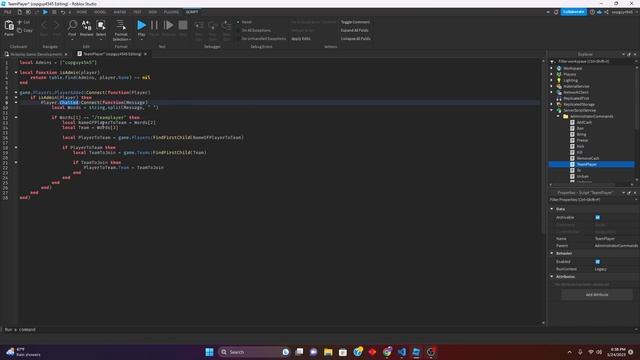Click the Apply Edits button
Viewport: 640px width, 360px height.
pos(301,38)
